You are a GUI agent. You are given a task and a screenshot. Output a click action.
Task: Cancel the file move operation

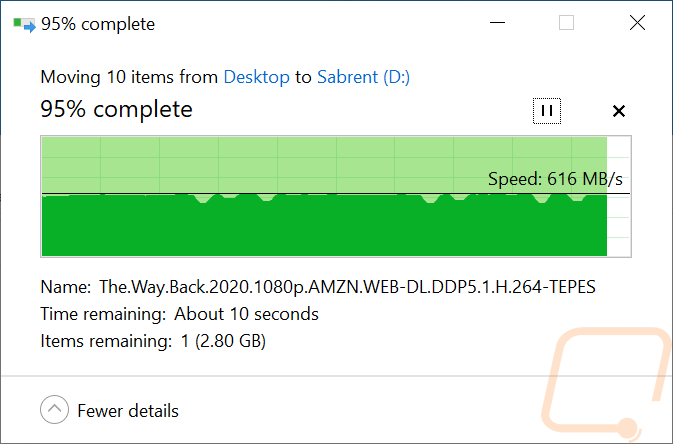pyautogui.click(x=618, y=111)
